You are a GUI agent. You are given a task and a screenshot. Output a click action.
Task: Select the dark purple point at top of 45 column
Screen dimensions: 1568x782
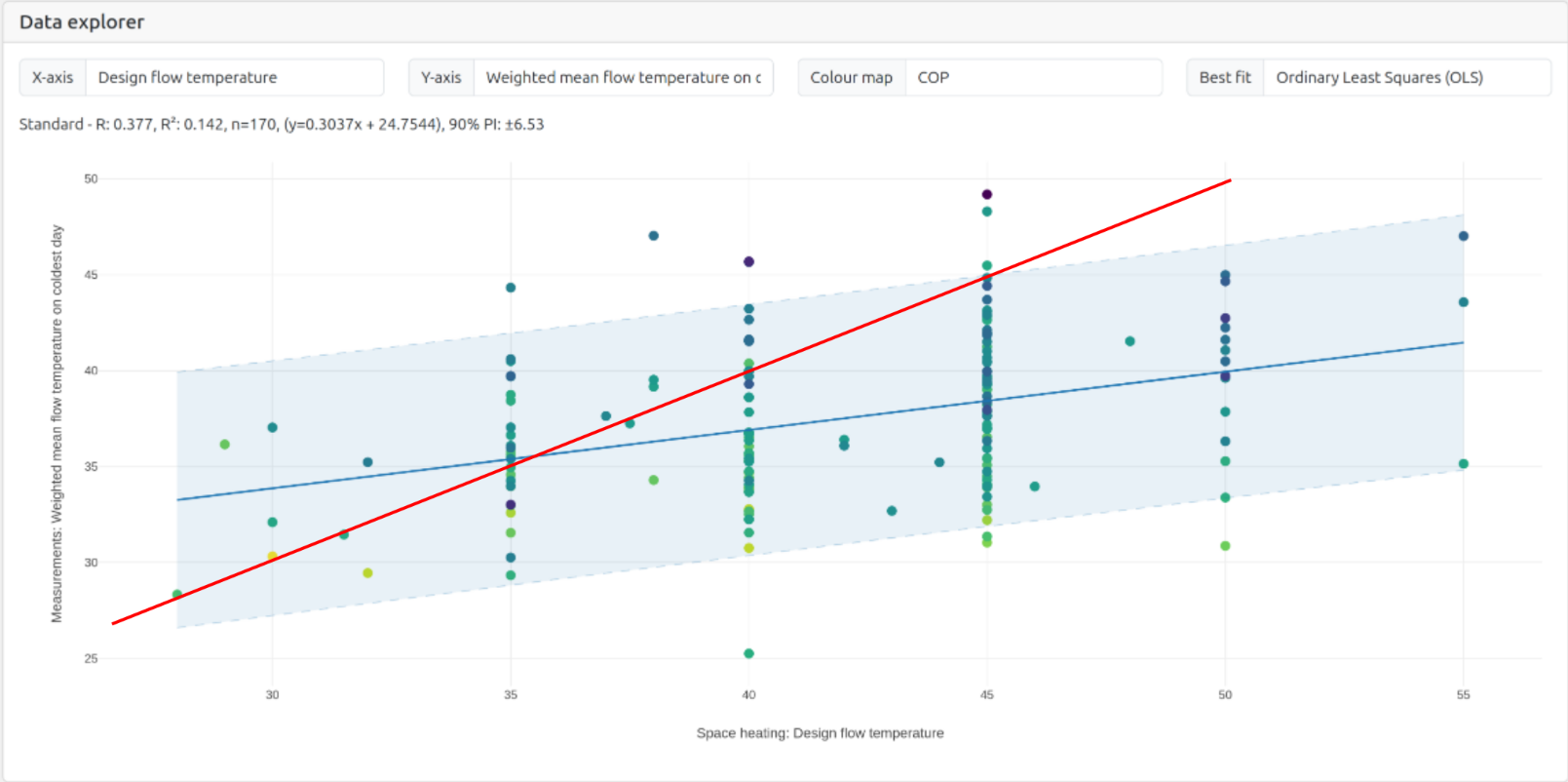(x=986, y=195)
